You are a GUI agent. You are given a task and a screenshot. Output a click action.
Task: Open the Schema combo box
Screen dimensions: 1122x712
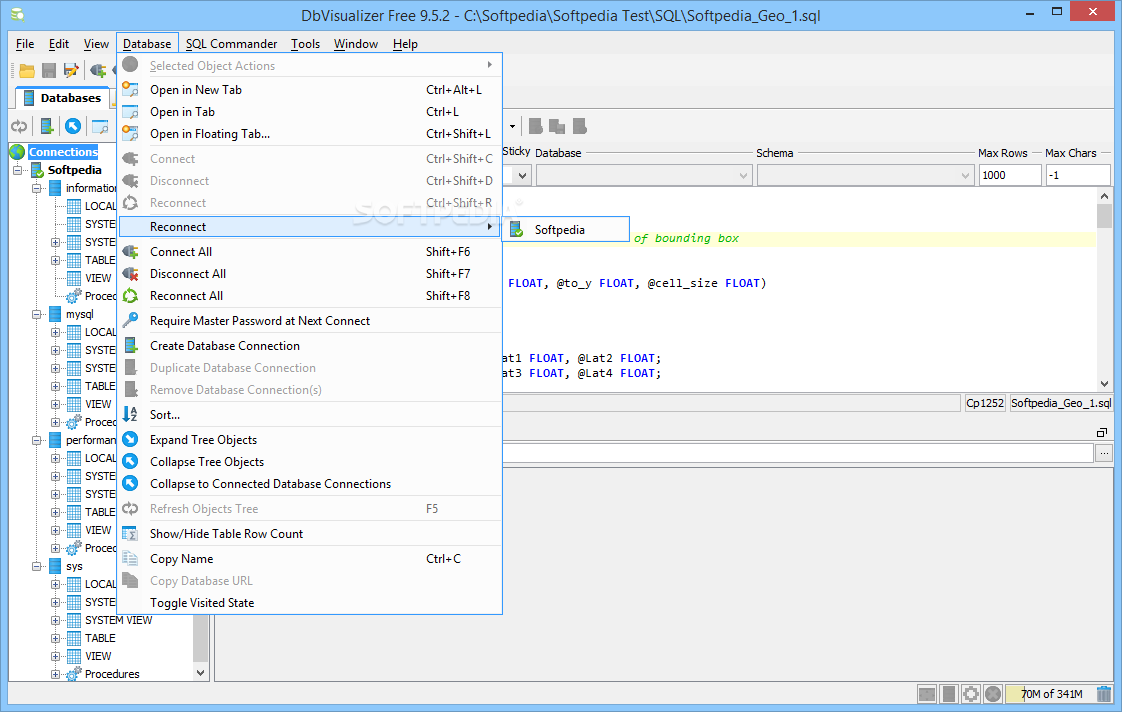coord(864,175)
